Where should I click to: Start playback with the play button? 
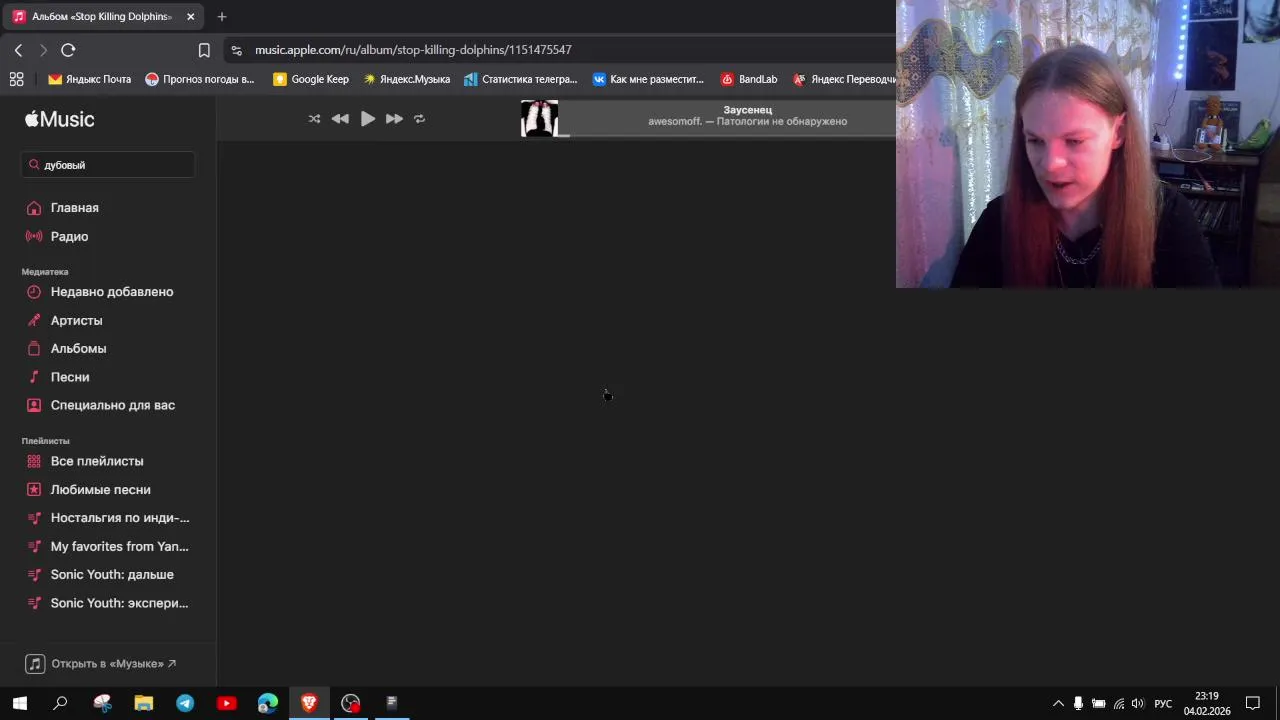(368, 119)
